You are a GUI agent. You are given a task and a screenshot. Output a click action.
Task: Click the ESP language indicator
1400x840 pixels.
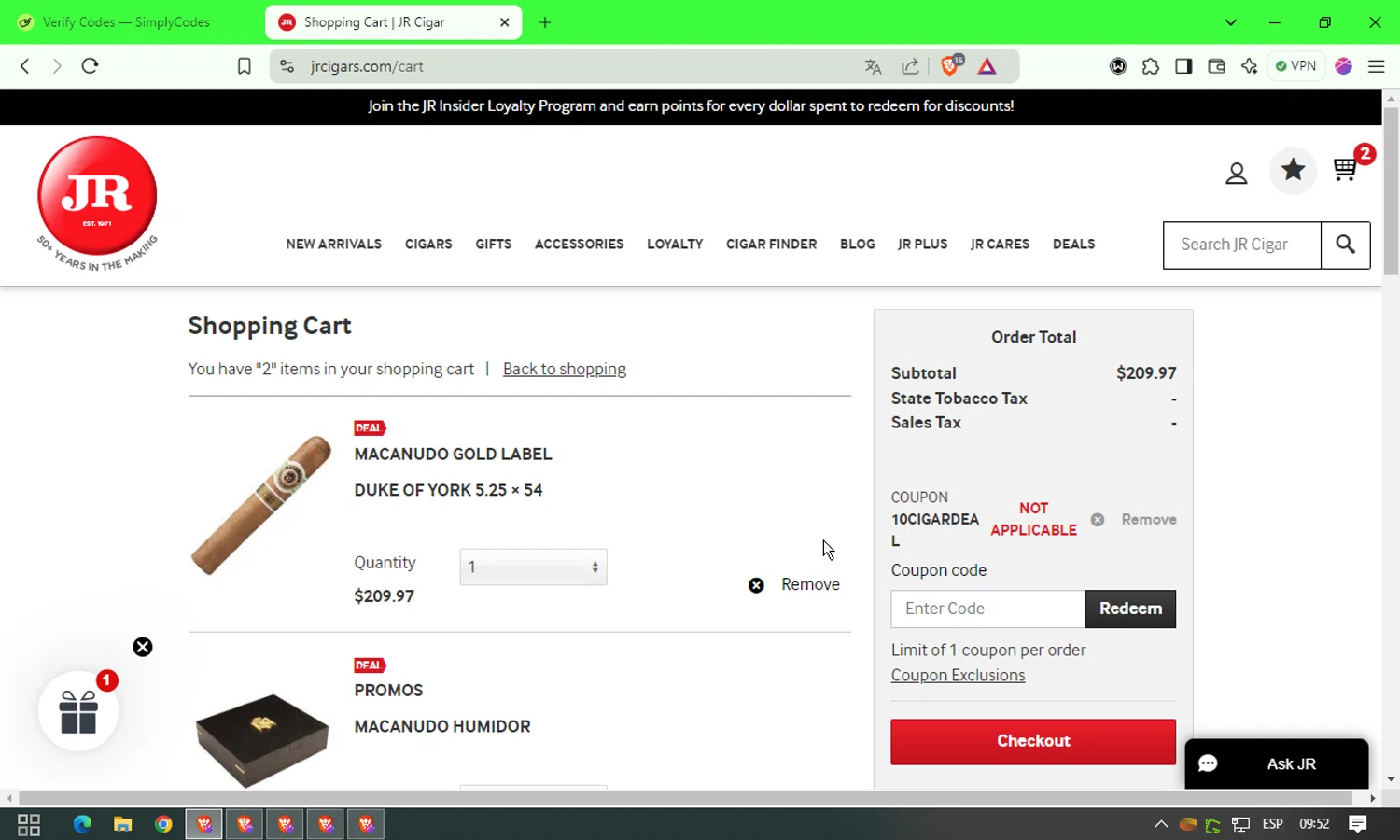[1272, 824]
